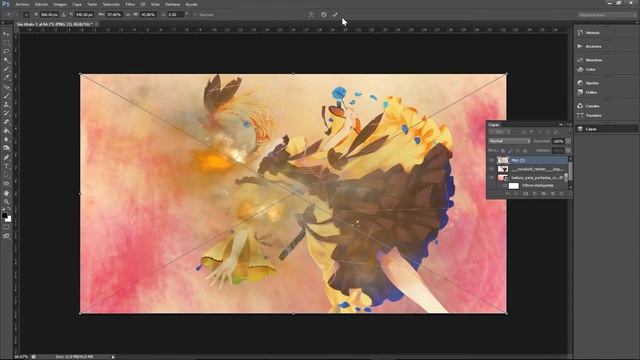Collapse the Capas floating panel
The image size is (640, 360).
(560, 124)
